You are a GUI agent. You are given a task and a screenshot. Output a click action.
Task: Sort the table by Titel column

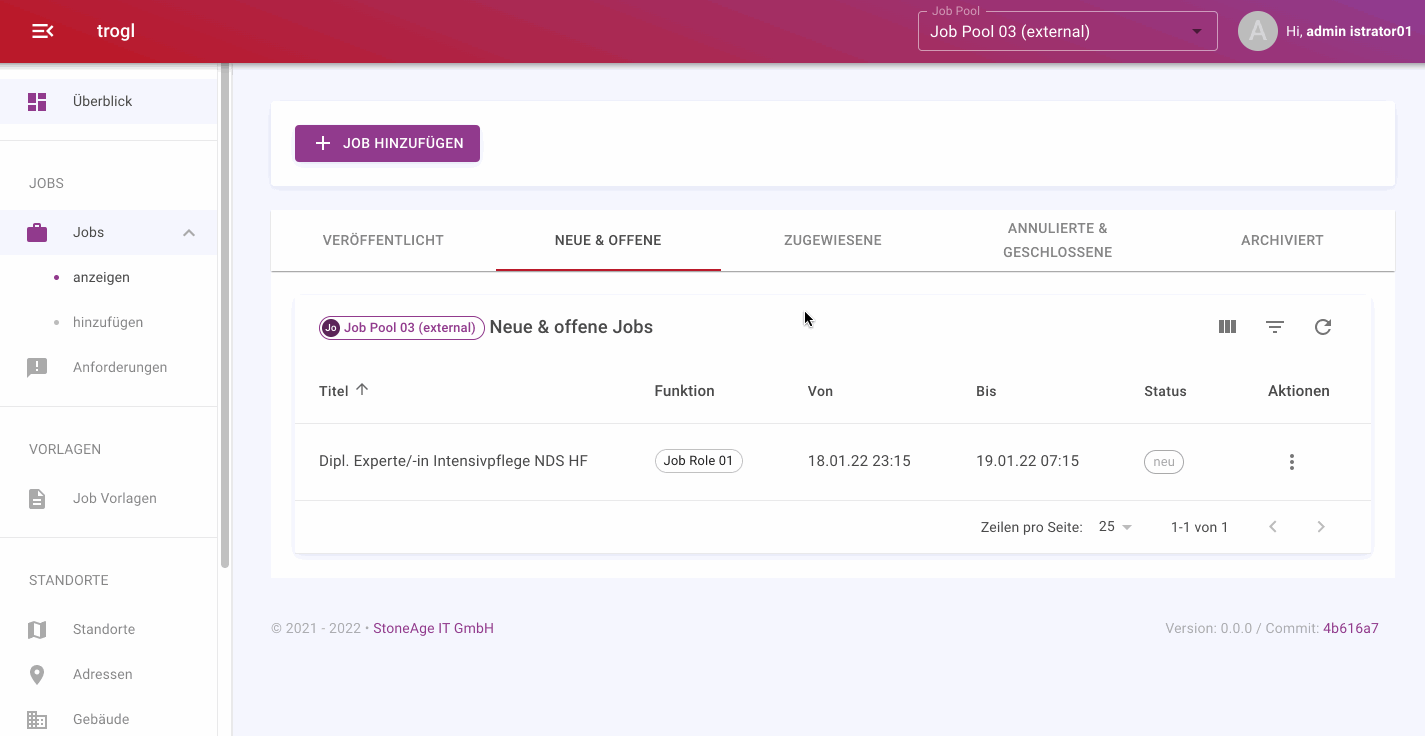(x=334, y=391)
